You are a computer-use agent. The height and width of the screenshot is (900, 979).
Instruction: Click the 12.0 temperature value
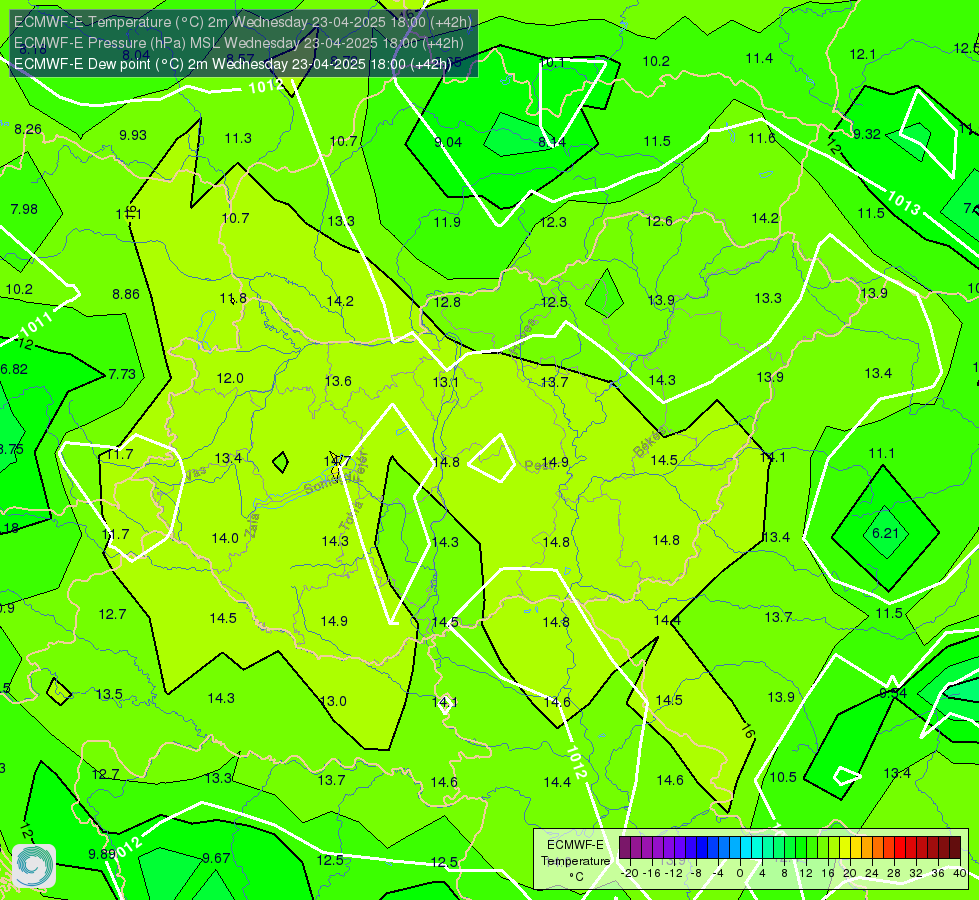click(230, 378)
